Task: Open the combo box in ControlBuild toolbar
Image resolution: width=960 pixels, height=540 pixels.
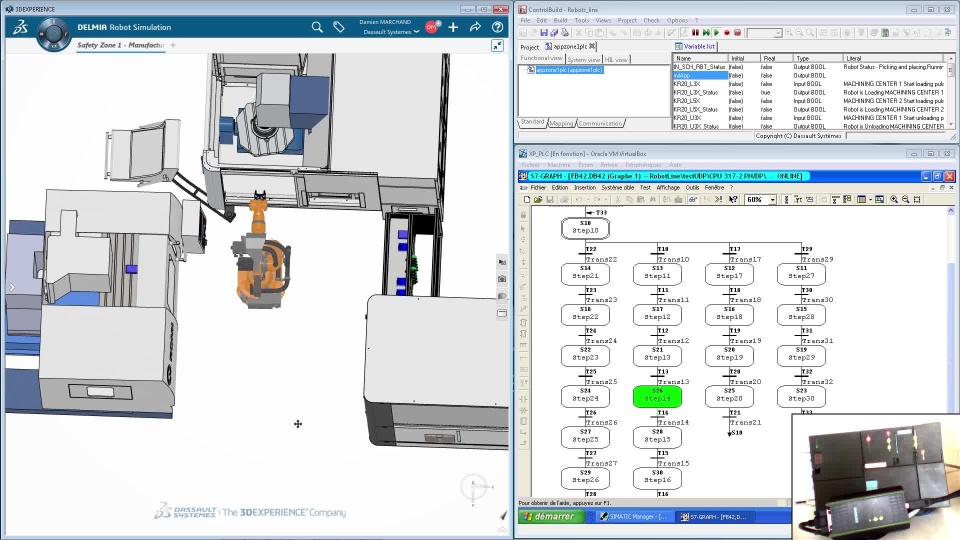Action: (764, 33)
